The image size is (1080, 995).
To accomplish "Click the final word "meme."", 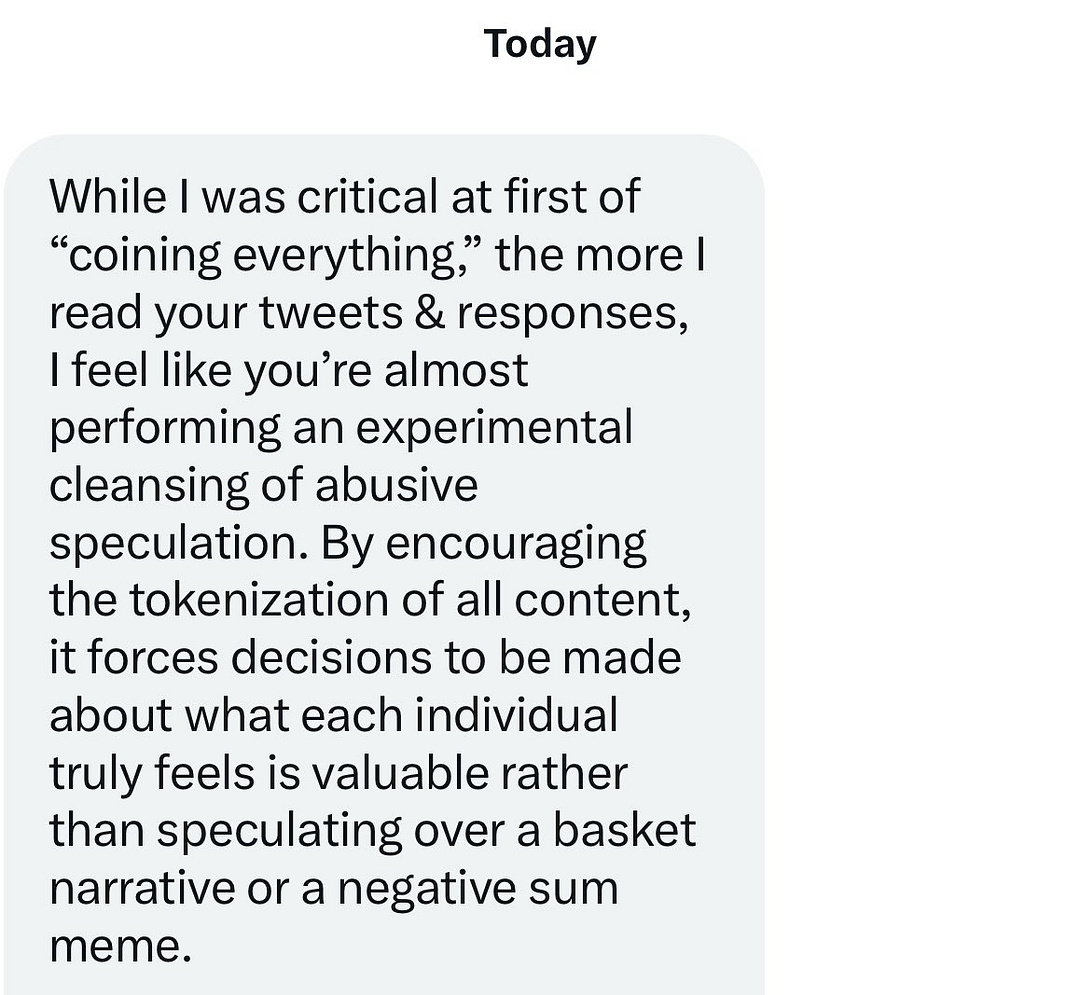I will [x=120, y=947].
